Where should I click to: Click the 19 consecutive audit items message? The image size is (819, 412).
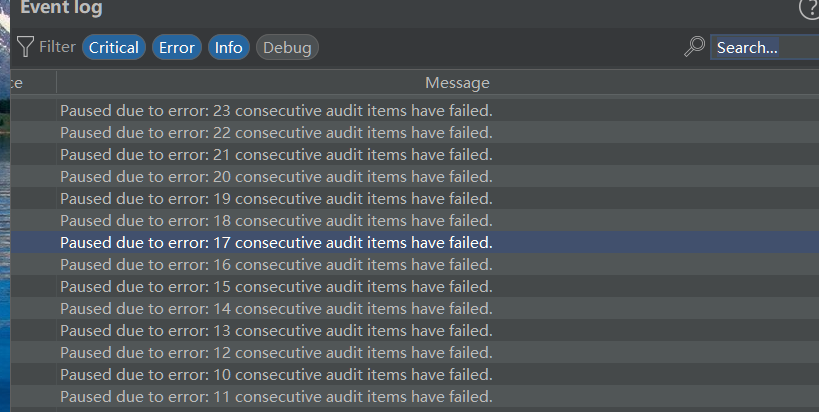pos(276,198)
